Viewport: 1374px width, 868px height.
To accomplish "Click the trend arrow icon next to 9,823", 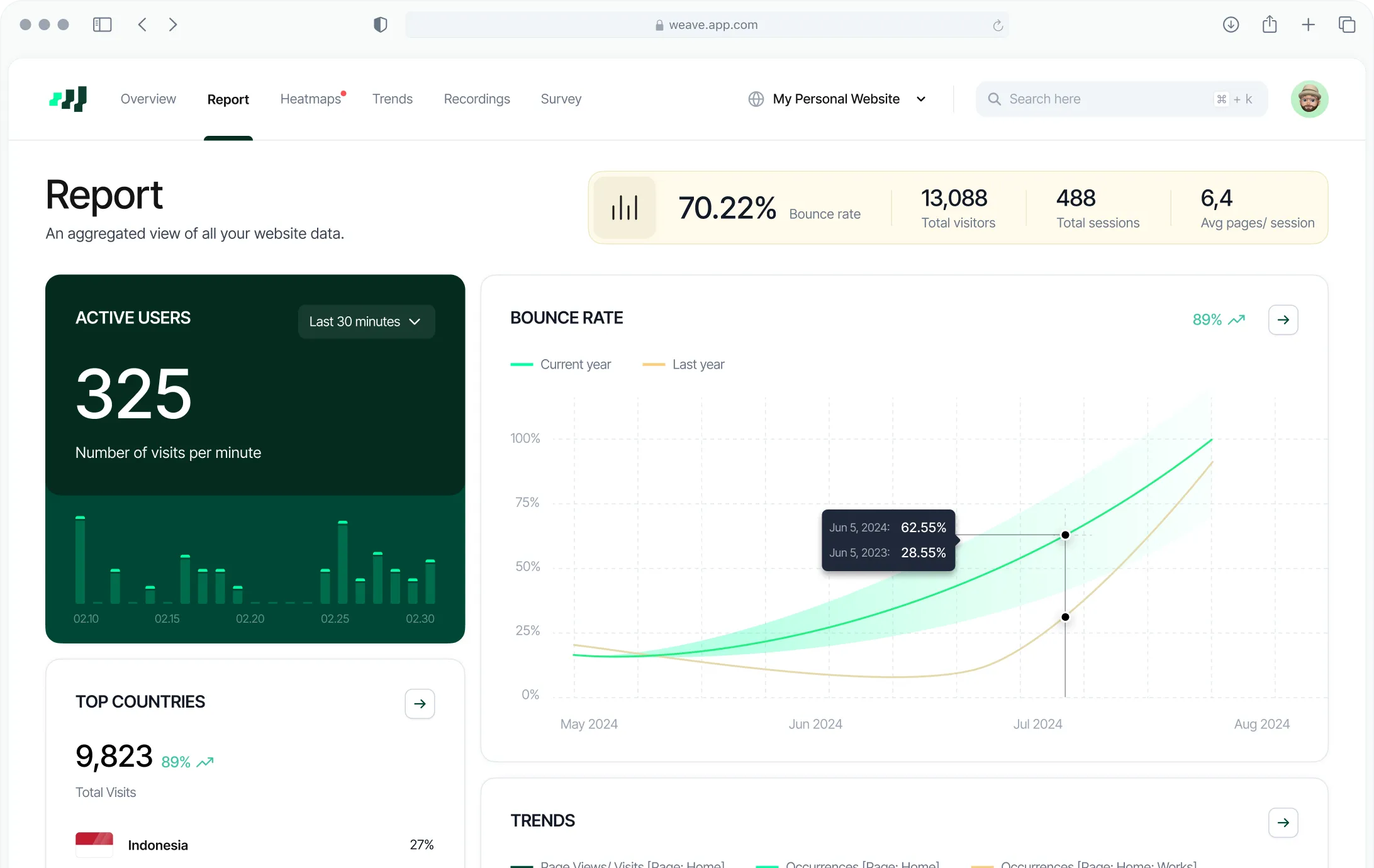I will (x=205, y=762).
